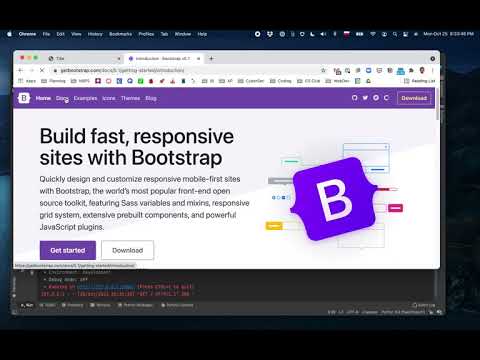The height and width of the screenshot is (360, 480).
Task: Open the Open Collective icon in navbar
Action: pos(386,98)
